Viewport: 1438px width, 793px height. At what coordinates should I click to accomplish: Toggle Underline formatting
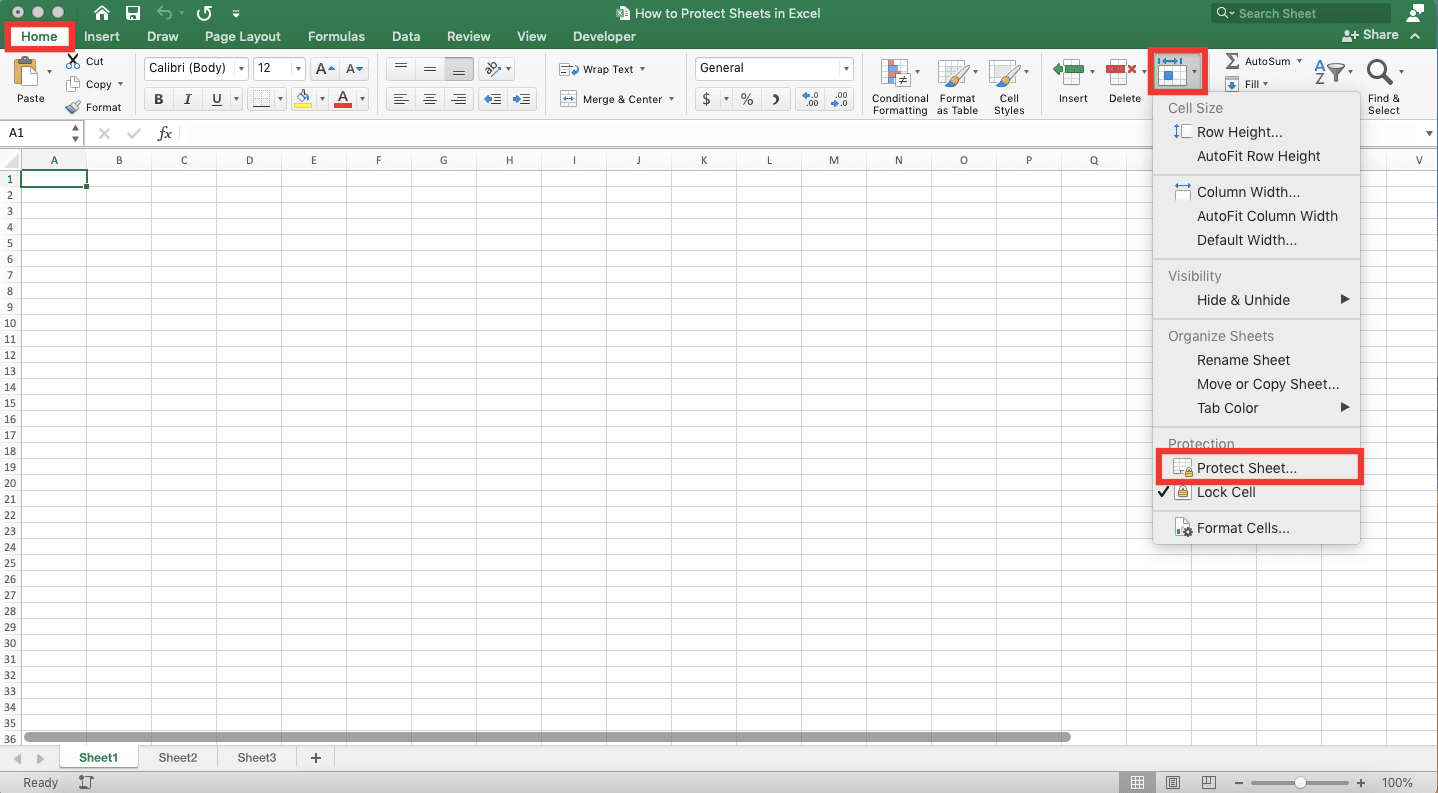[x=216, y=99]
